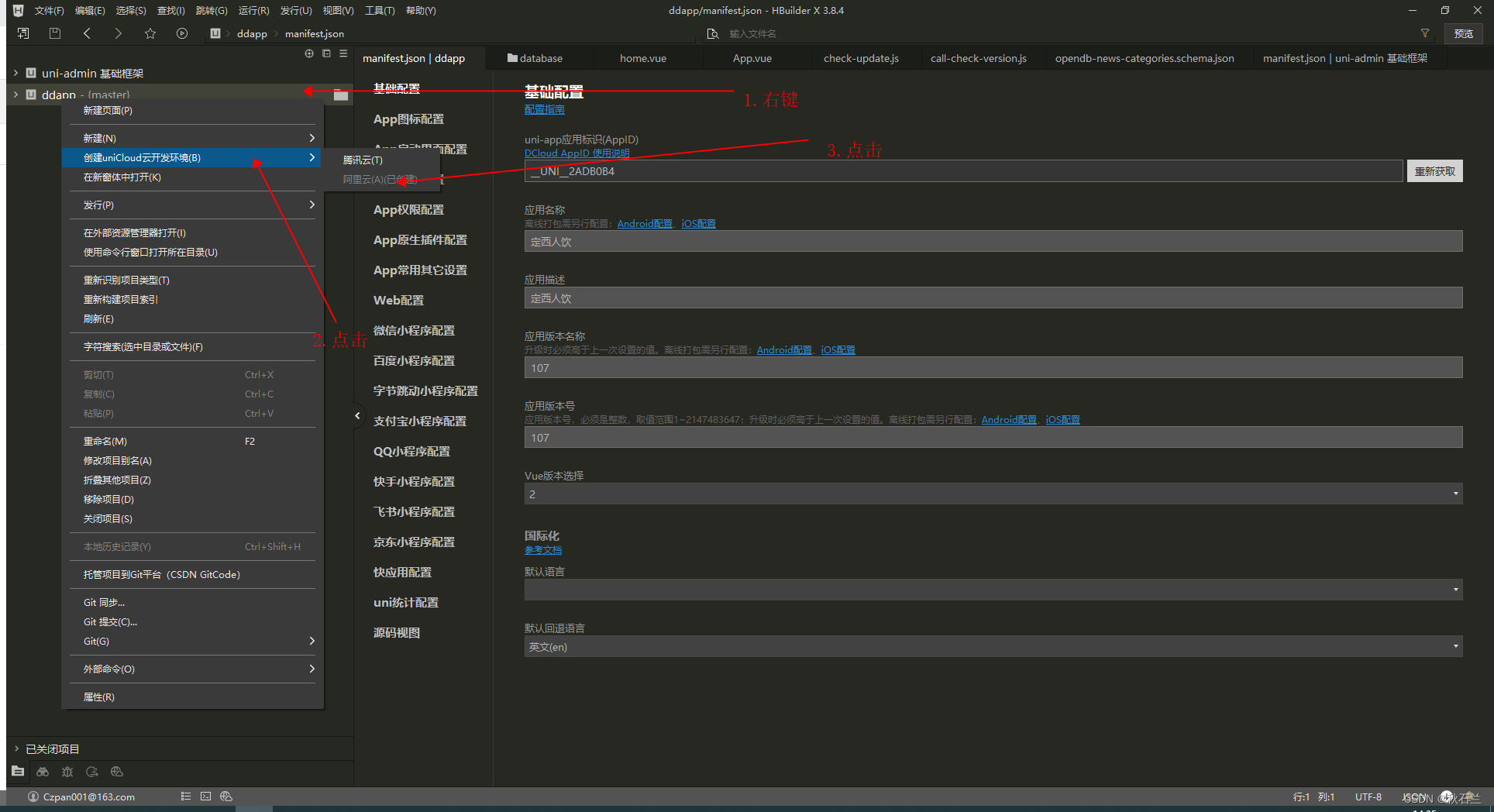
Task: Open the Git(G) submenu
Action: [192, 641]
